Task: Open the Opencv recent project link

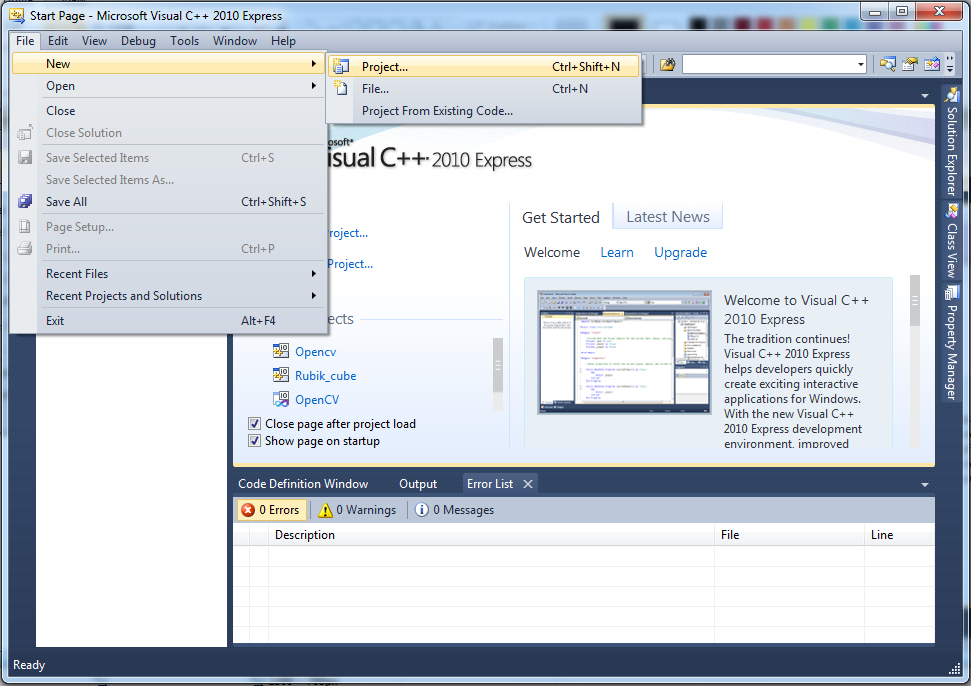Action: (x=315, y=352)
